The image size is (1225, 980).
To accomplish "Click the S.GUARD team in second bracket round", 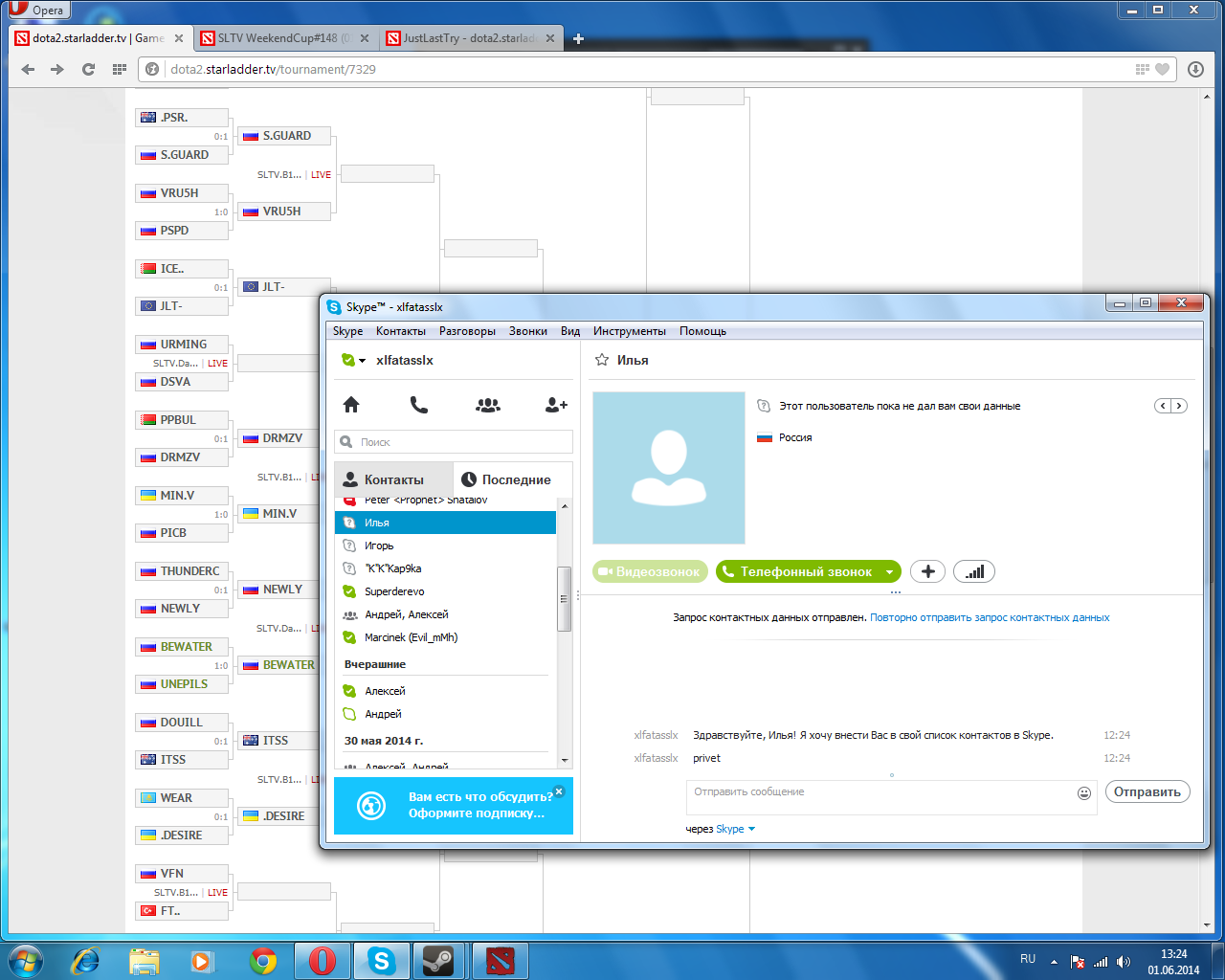I will 284,136.
